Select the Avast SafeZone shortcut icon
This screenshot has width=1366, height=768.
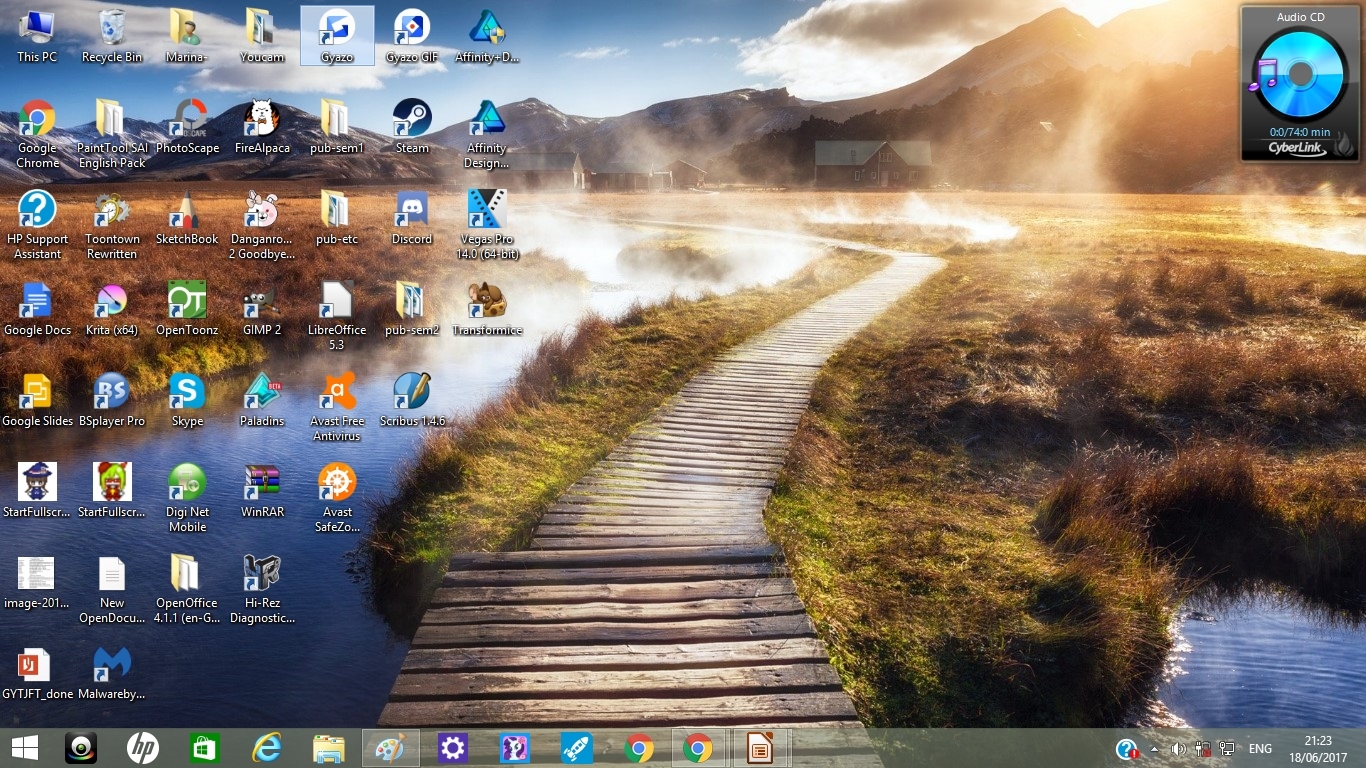[x=337, y=498]
